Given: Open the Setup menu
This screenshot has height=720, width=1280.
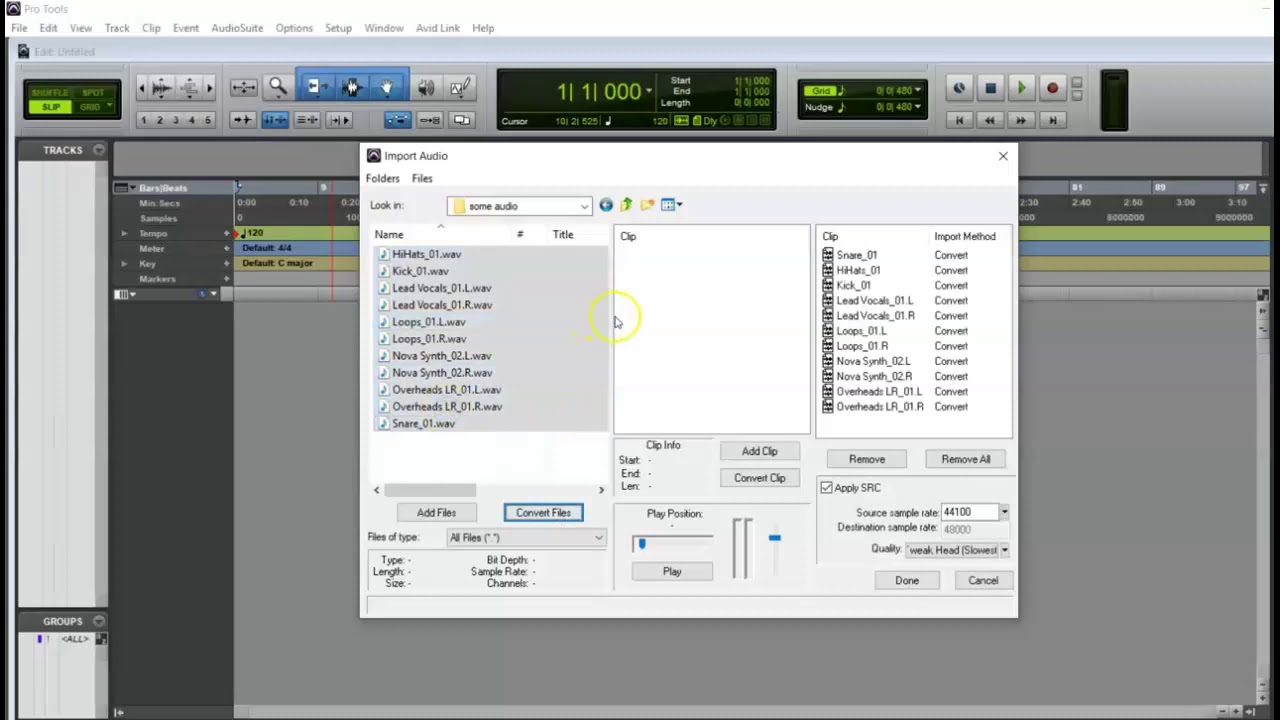Looking at the screenshot, I should pyautogui.click(x=338, y=28).
